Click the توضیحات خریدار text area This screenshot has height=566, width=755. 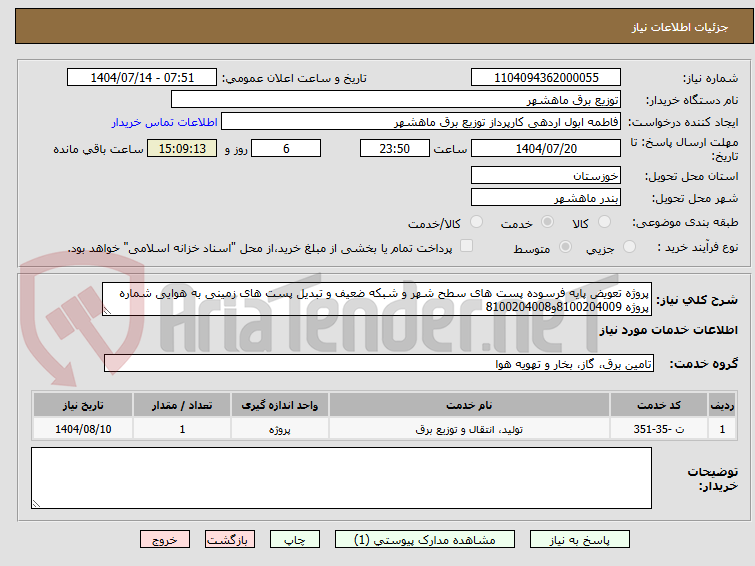(341, 478)
